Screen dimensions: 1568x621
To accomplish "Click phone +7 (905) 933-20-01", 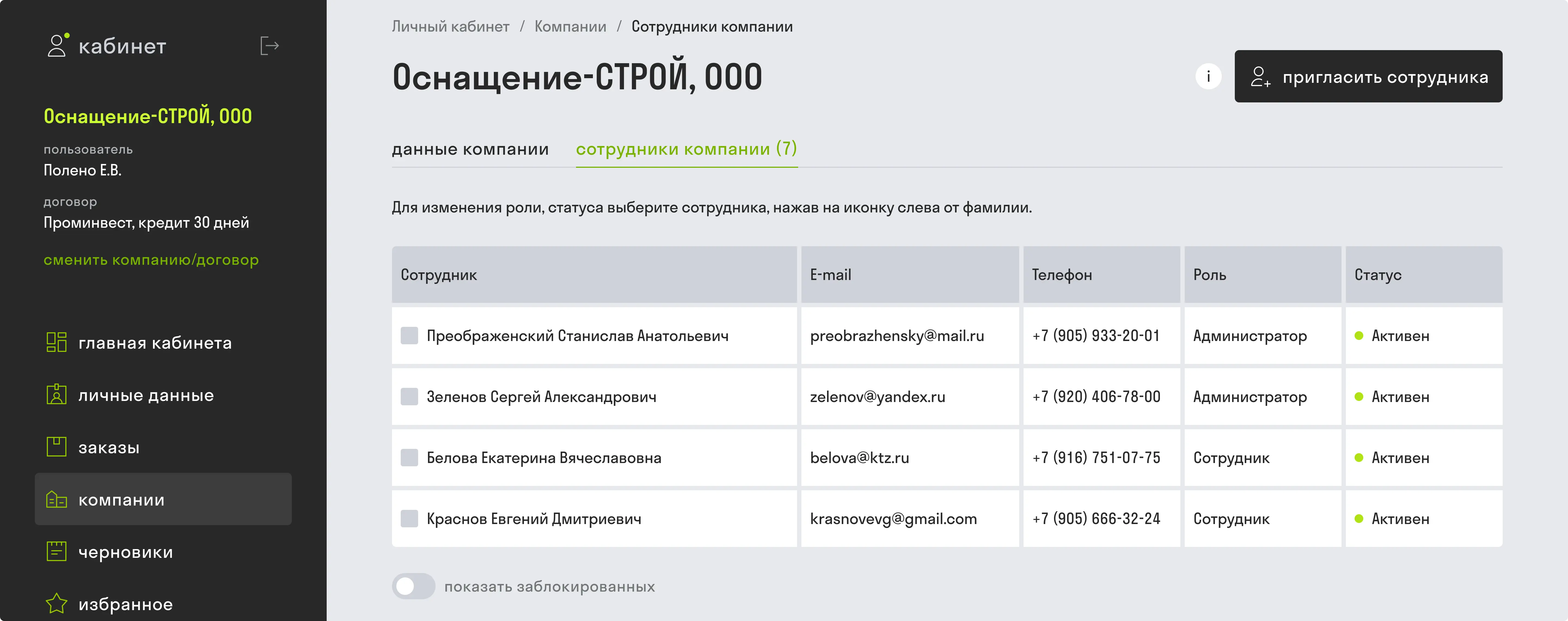I will tap(1096, 336).
